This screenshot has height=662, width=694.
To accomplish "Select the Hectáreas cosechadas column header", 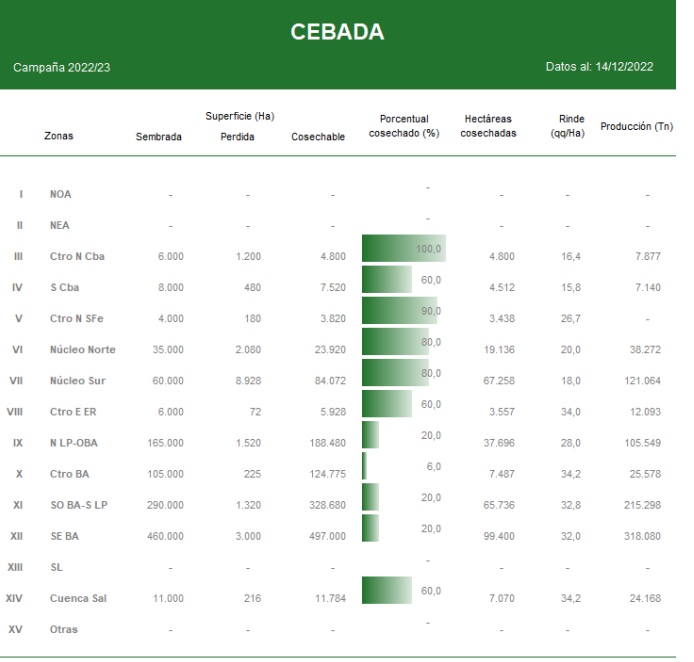I will (488, 125).
